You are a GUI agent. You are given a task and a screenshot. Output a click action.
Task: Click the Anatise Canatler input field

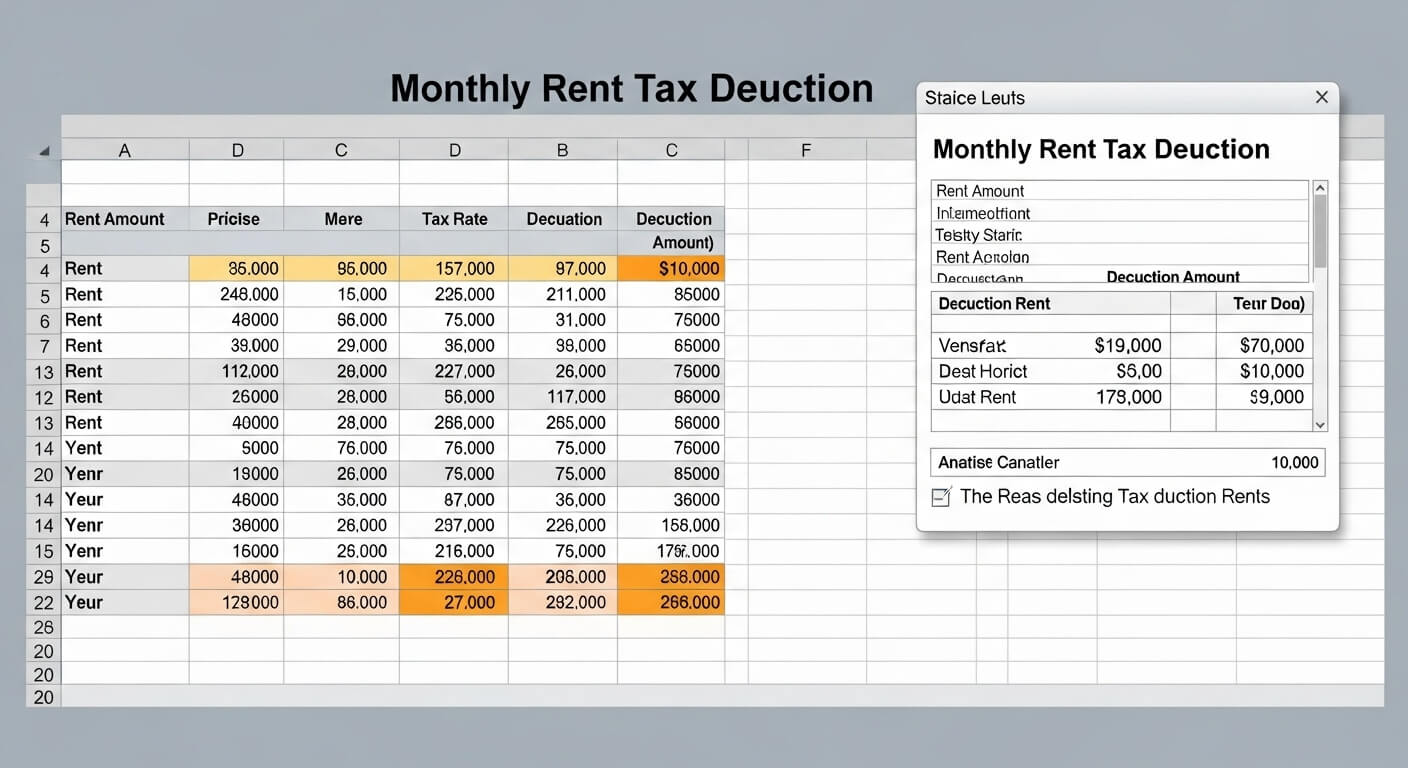pos(1128,462)
